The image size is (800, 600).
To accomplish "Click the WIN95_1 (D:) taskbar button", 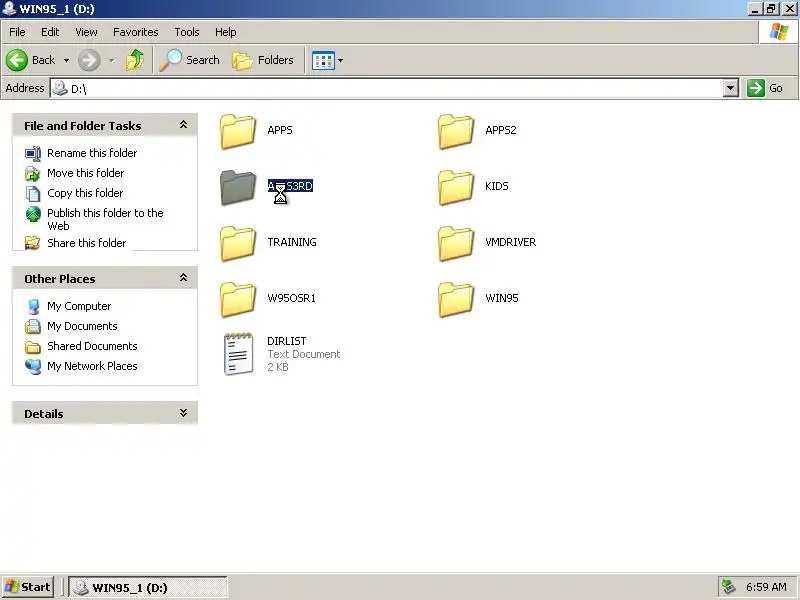I will (x=148, y=588).
